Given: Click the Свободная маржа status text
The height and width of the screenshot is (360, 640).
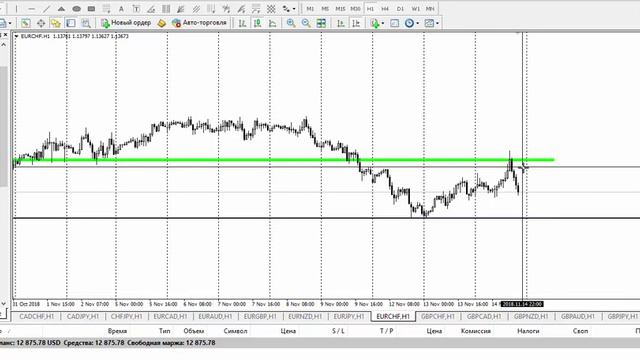Looking at the screenshot, I should coord(171,343).
